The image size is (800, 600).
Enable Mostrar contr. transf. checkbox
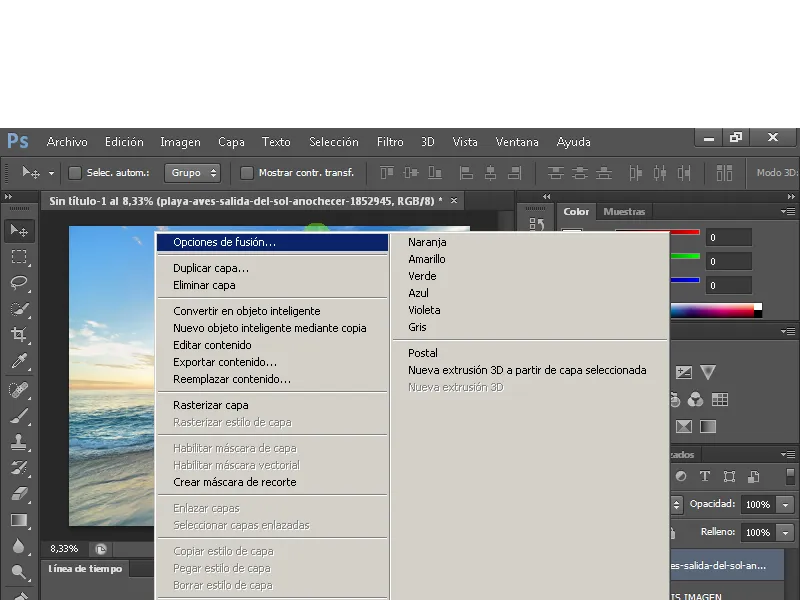tap(247, 173)
